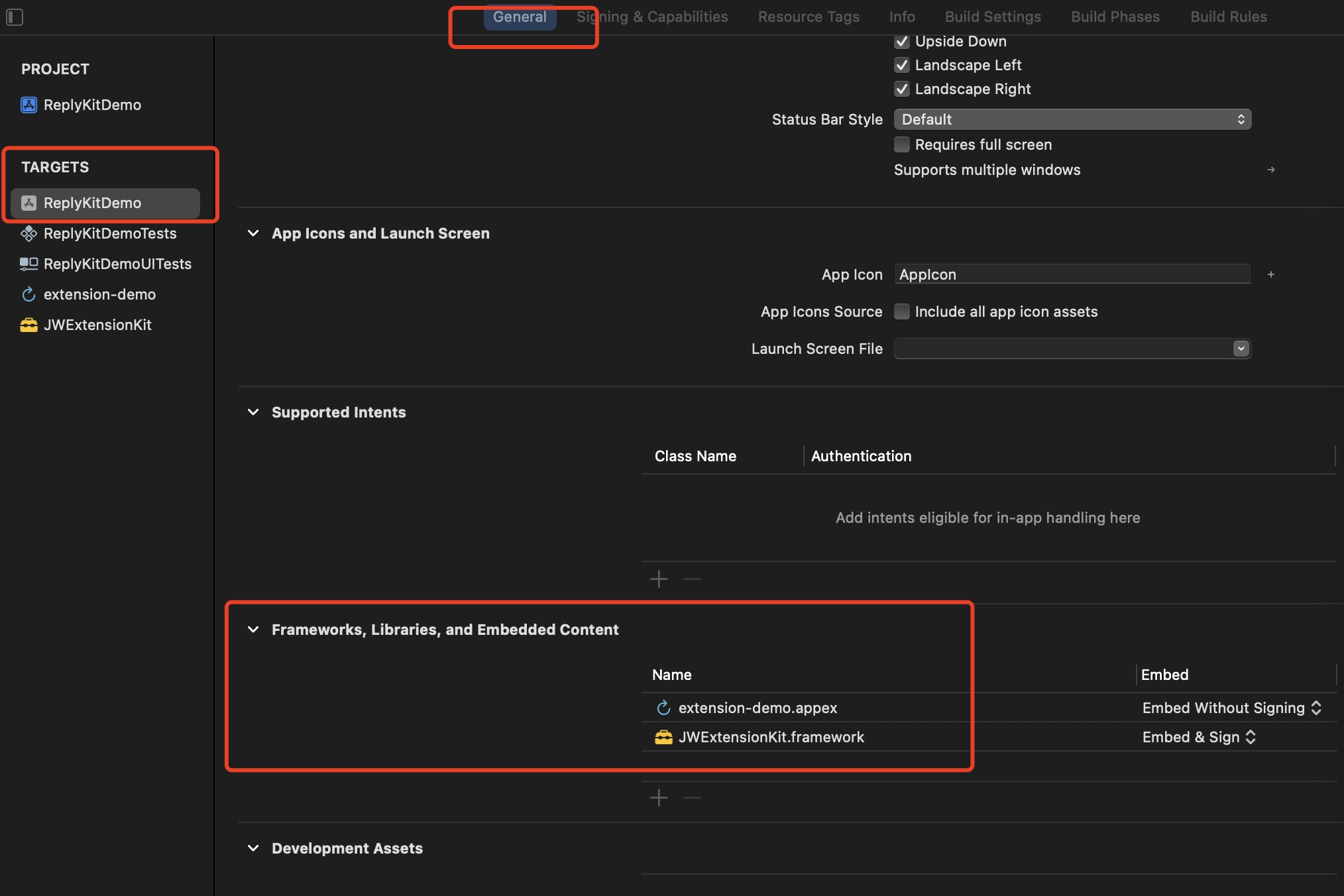The image size is (1344, 896).
Task: Check Include all app icon assets
Action: coord(901,311)
